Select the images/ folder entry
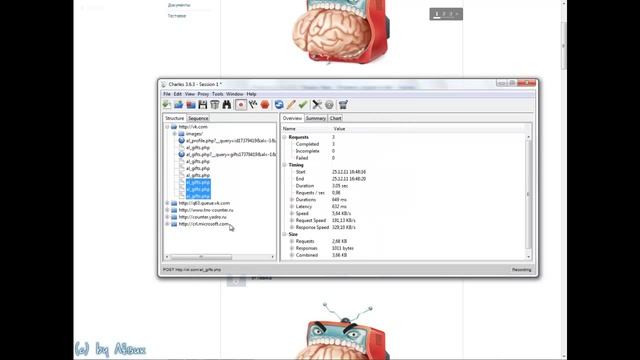This screenshot has width=640, height=360. click(x=194, y=134)
